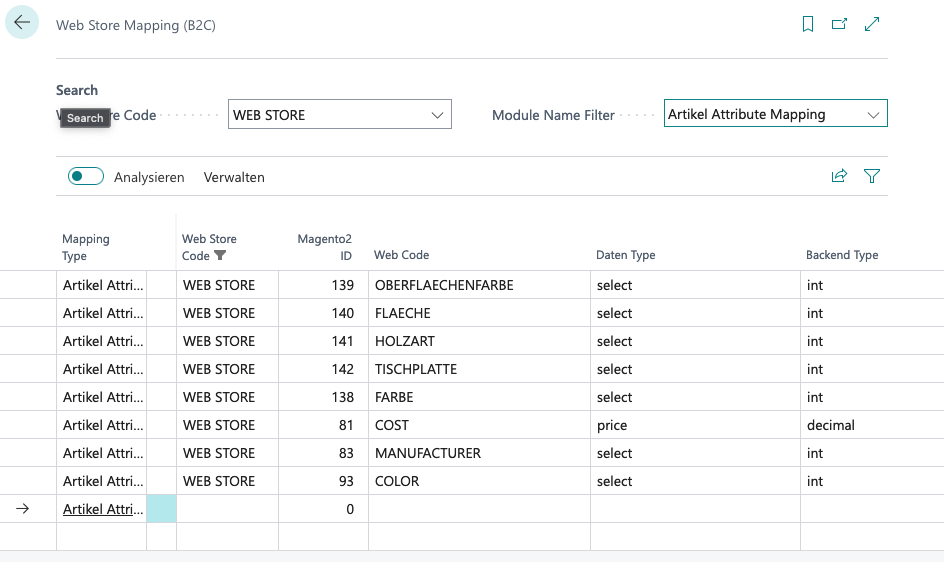Click the bookmark icon
Viewport: 944px width, 562px height.
click(x=808, y=24)
